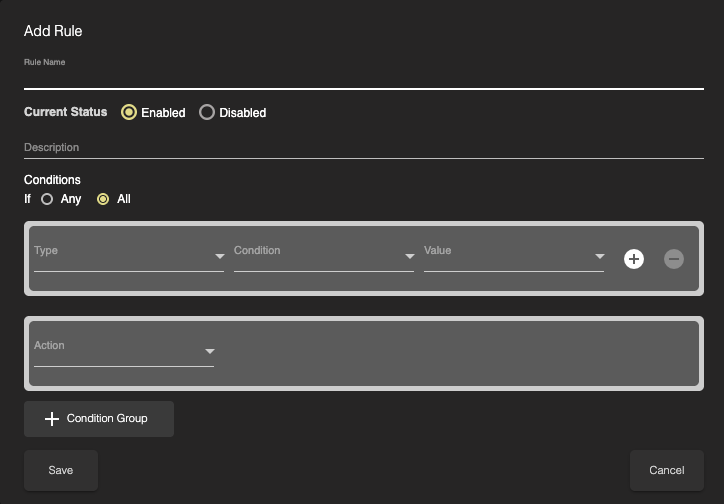
Task: Select the Disabled status radio button
Action: 207,113
